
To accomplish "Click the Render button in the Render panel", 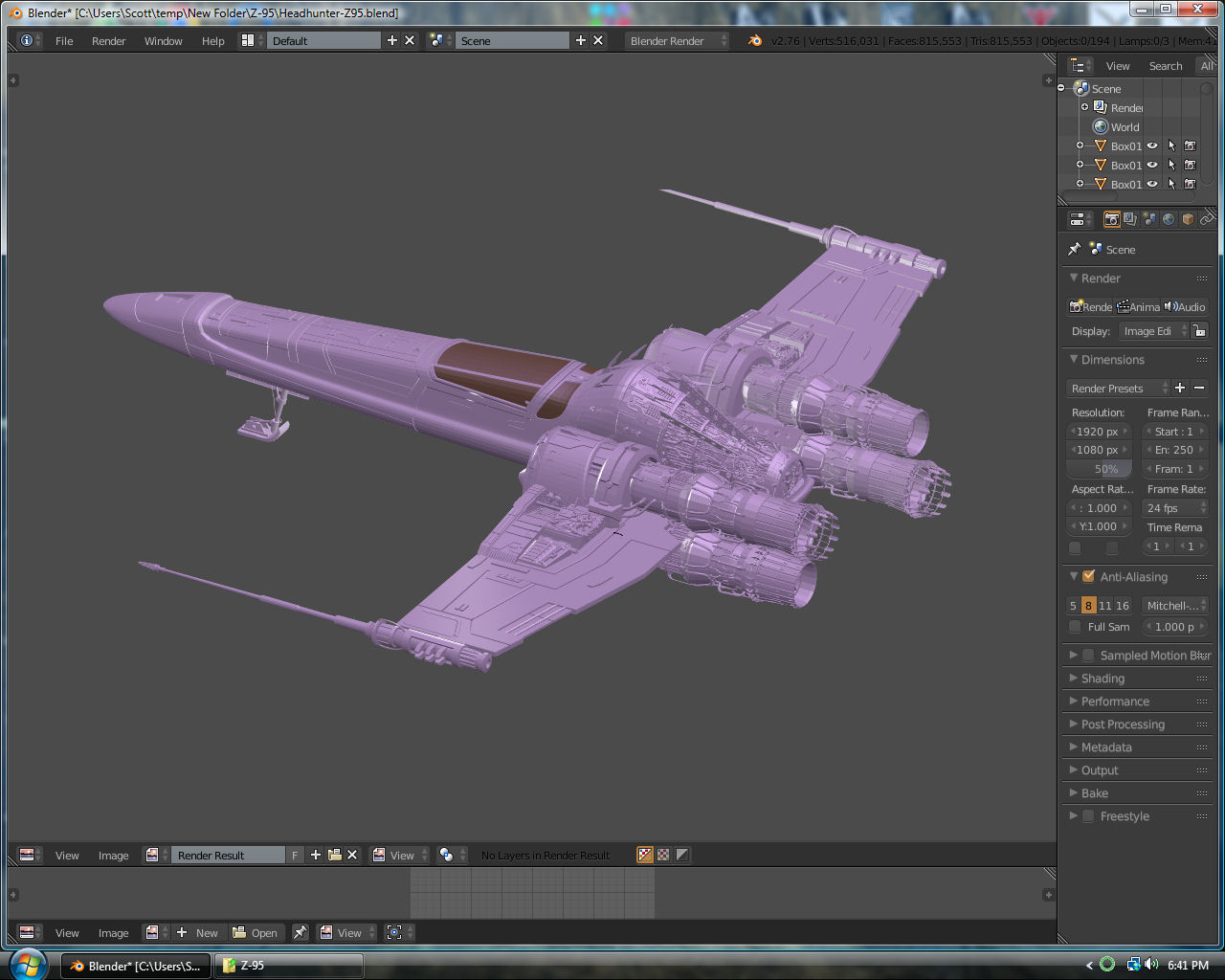I will tap(1091, 306).
